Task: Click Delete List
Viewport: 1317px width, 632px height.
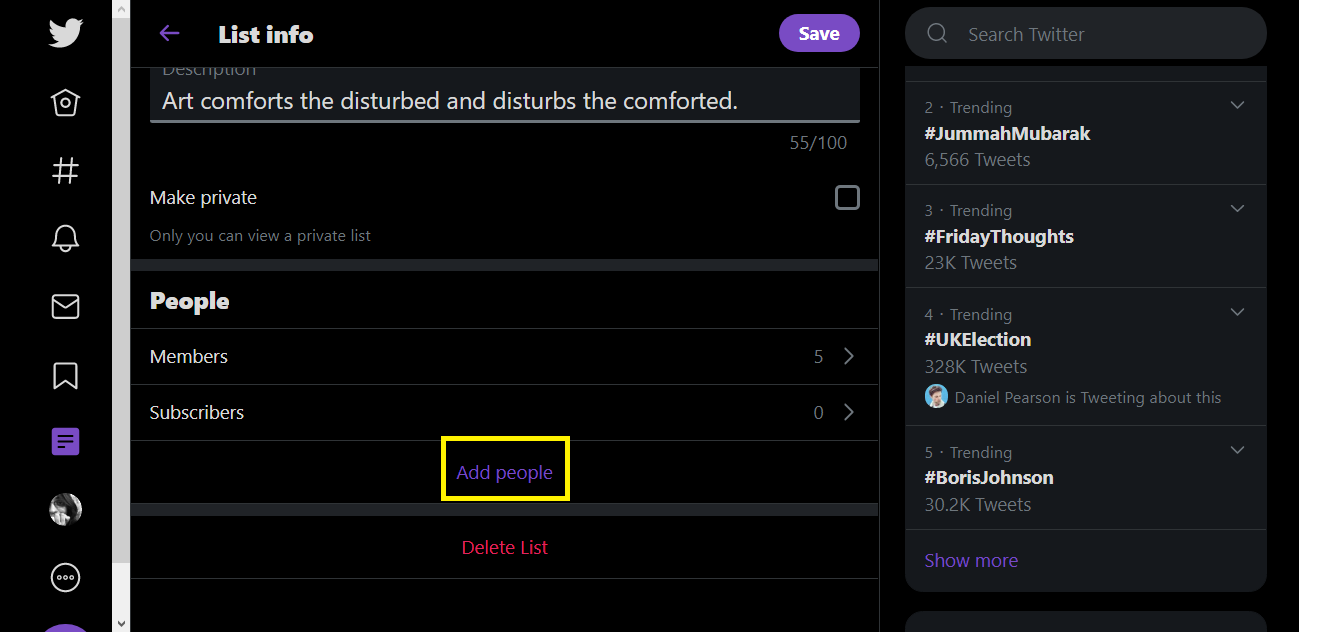Action: (504, 547)
